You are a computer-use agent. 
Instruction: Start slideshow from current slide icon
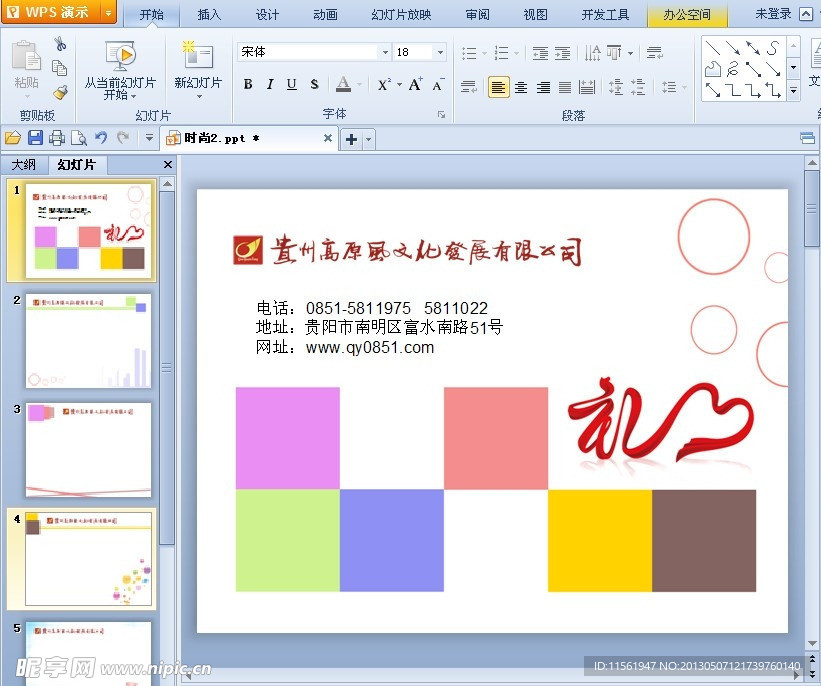[x=120, y=56]
